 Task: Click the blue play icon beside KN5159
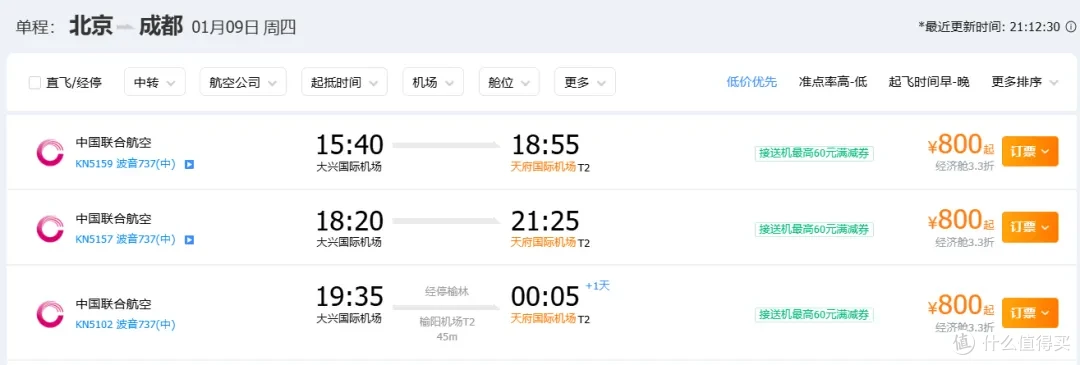click(189, 165)
